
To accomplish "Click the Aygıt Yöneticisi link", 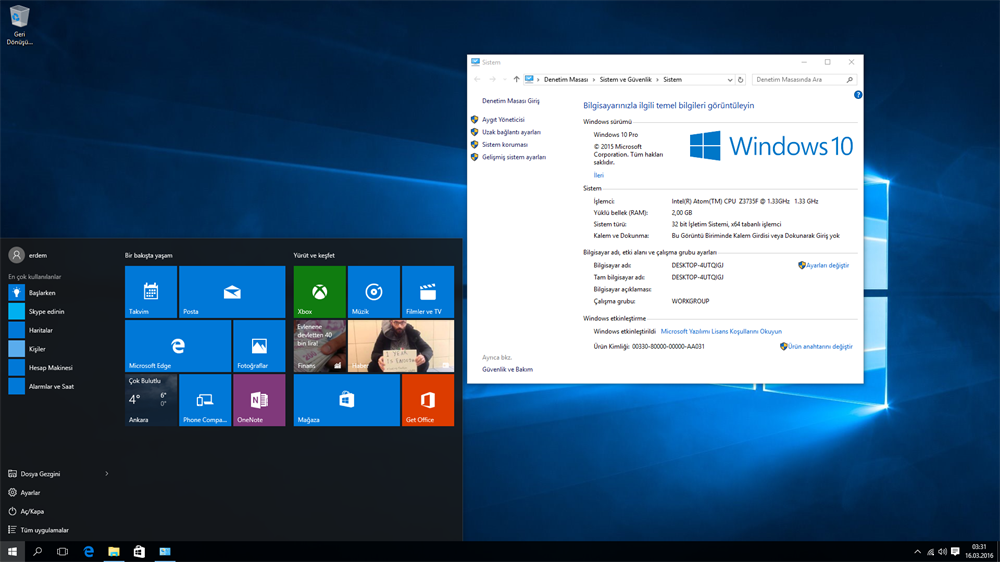I will 503,119.
